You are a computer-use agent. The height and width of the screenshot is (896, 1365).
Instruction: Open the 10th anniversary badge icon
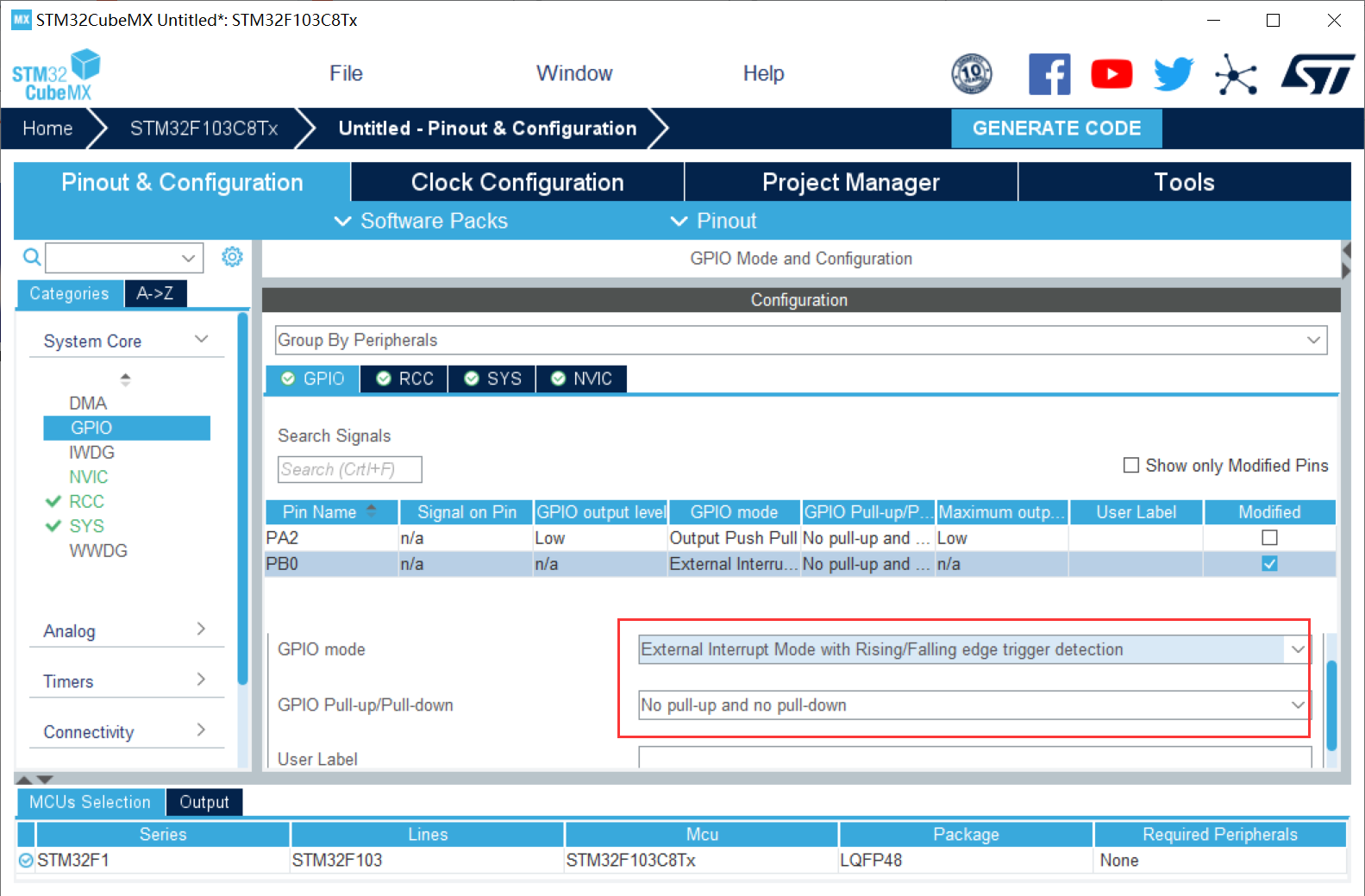(972, 74)
